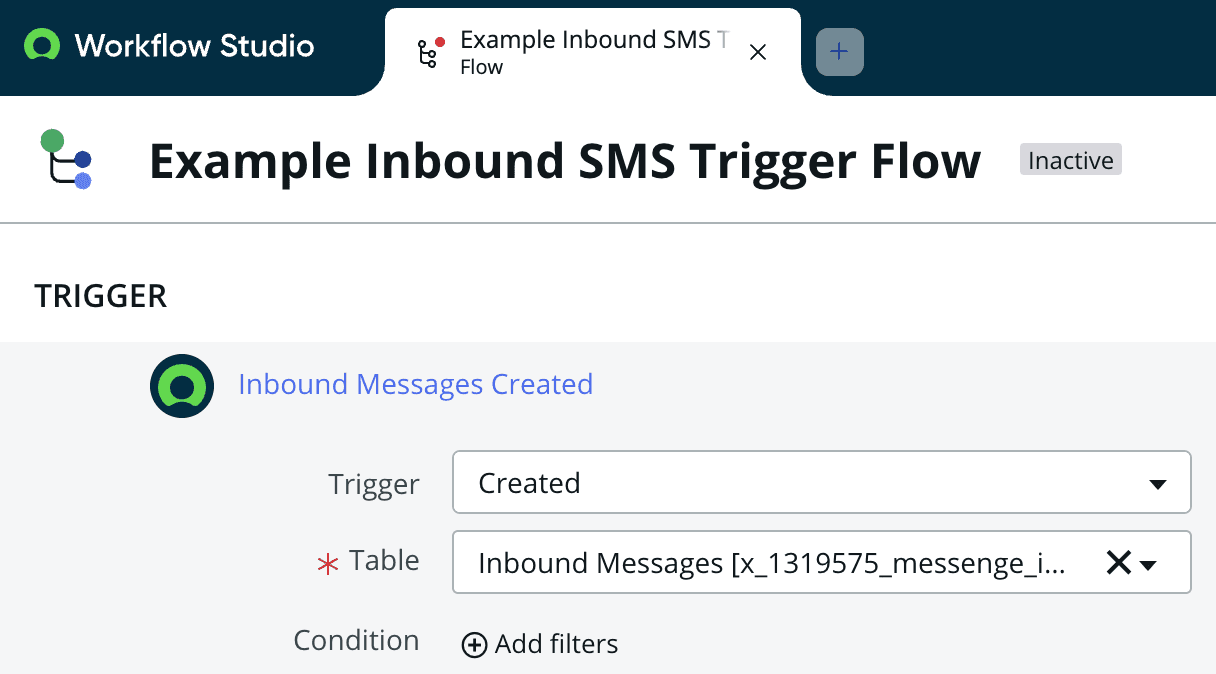
Task: Open the Inbound Messages Created link
Action: [x=414, y=384]
